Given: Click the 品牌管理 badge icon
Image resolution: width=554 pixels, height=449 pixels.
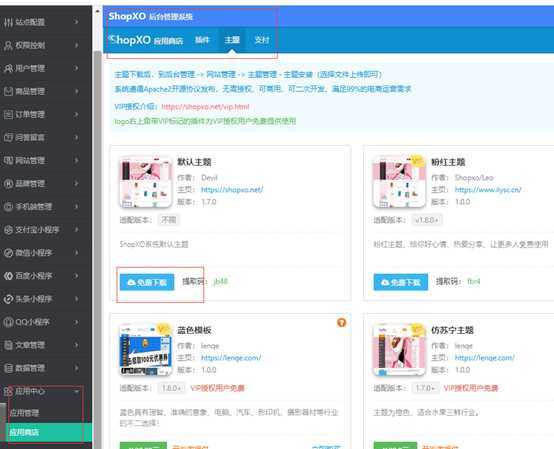Looking at the screenshot, I should coord(8,184).
